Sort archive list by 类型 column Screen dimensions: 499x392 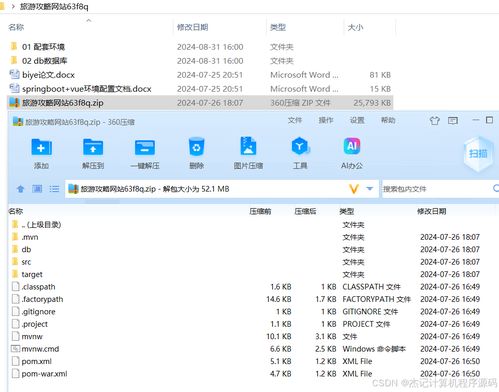(x=347, y=211)
